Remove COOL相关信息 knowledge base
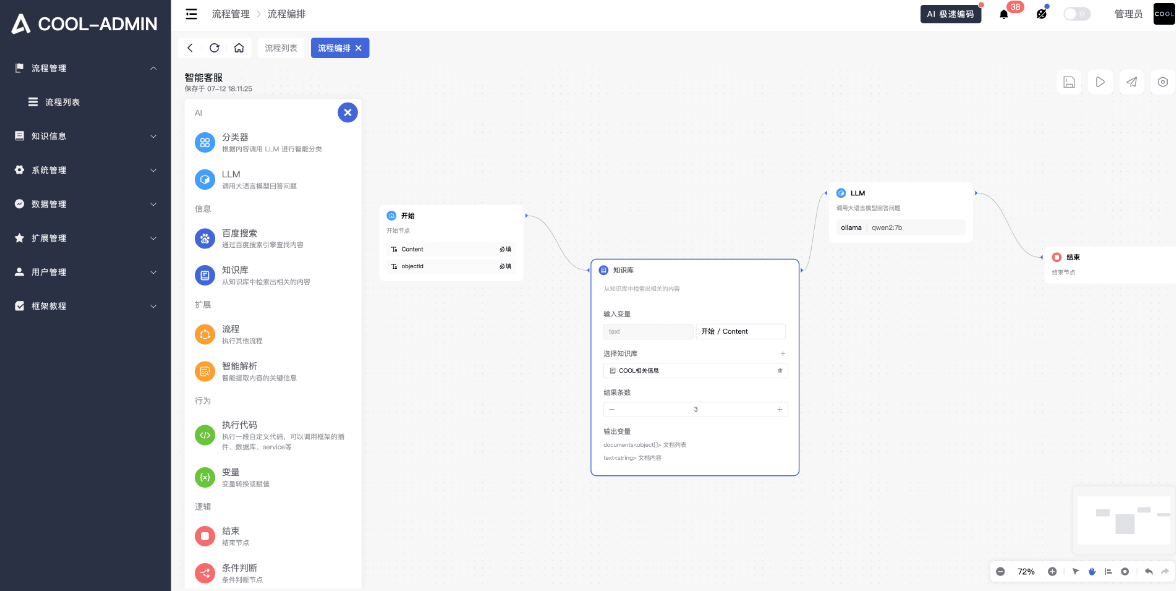This screenshot has width=1176, height=591. [x=780, y=370]
